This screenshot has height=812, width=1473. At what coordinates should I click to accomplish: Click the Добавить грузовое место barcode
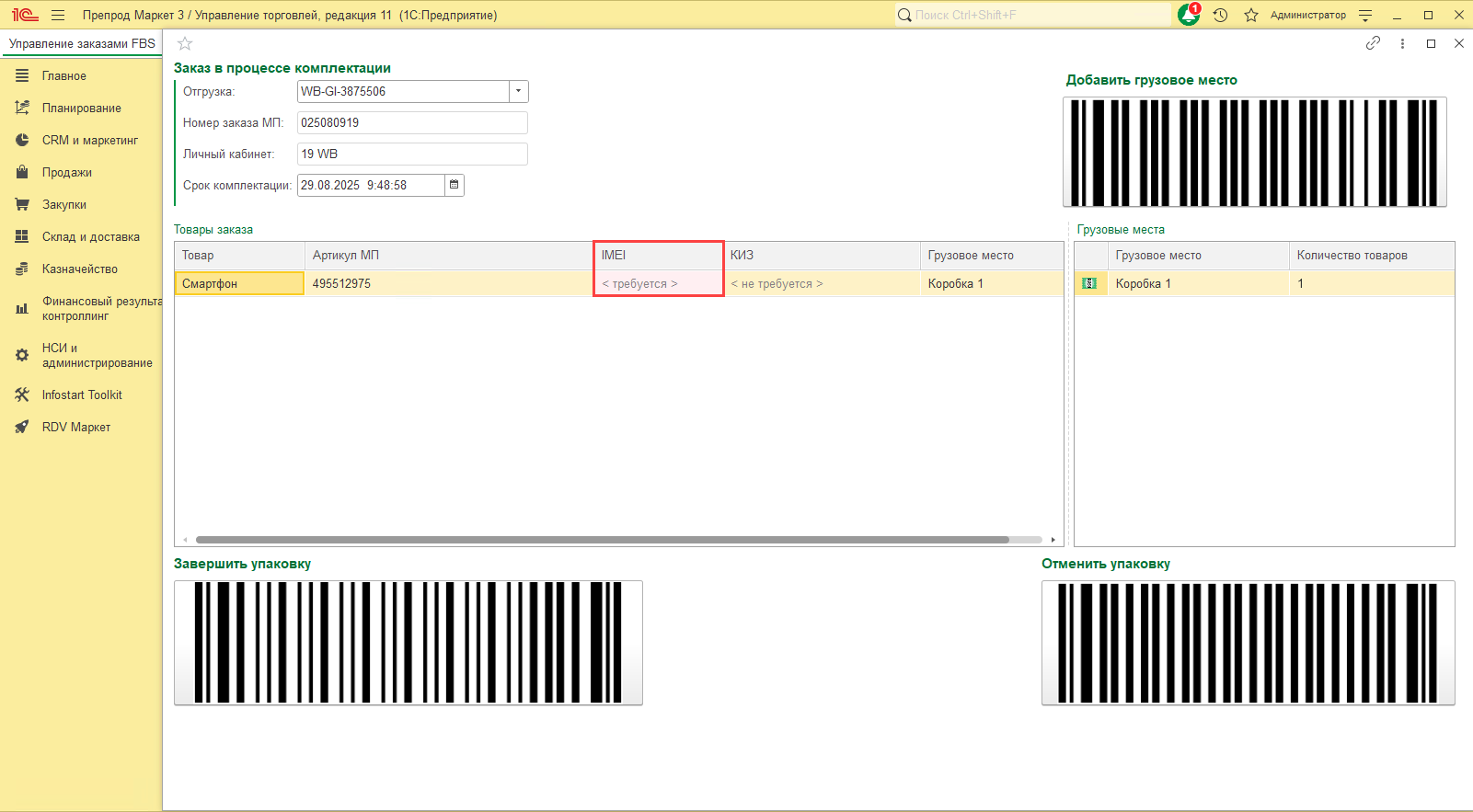1255,152
